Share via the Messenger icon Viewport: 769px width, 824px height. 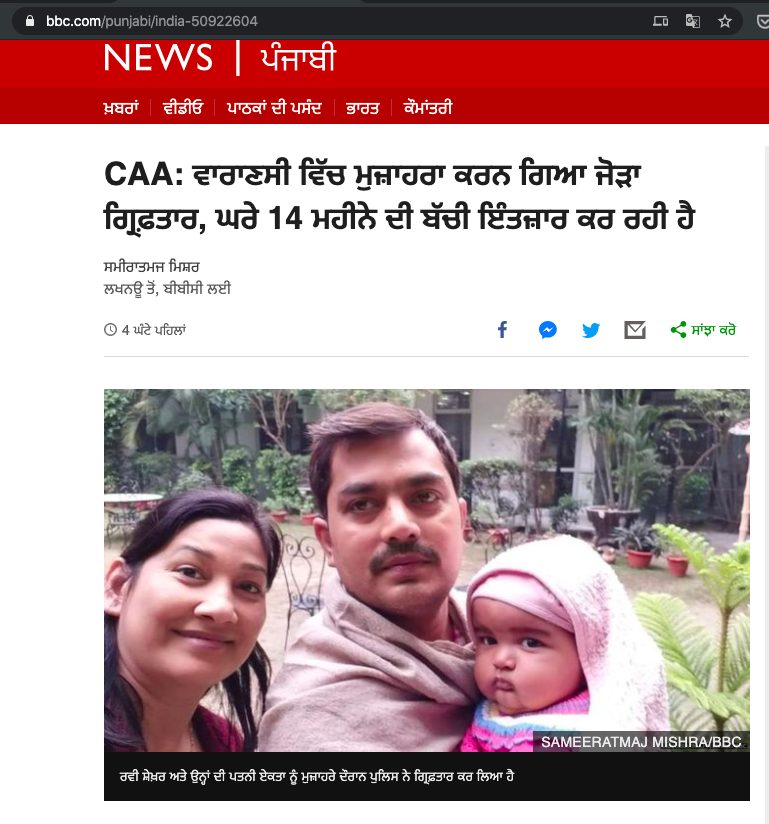tap(548, 330)
